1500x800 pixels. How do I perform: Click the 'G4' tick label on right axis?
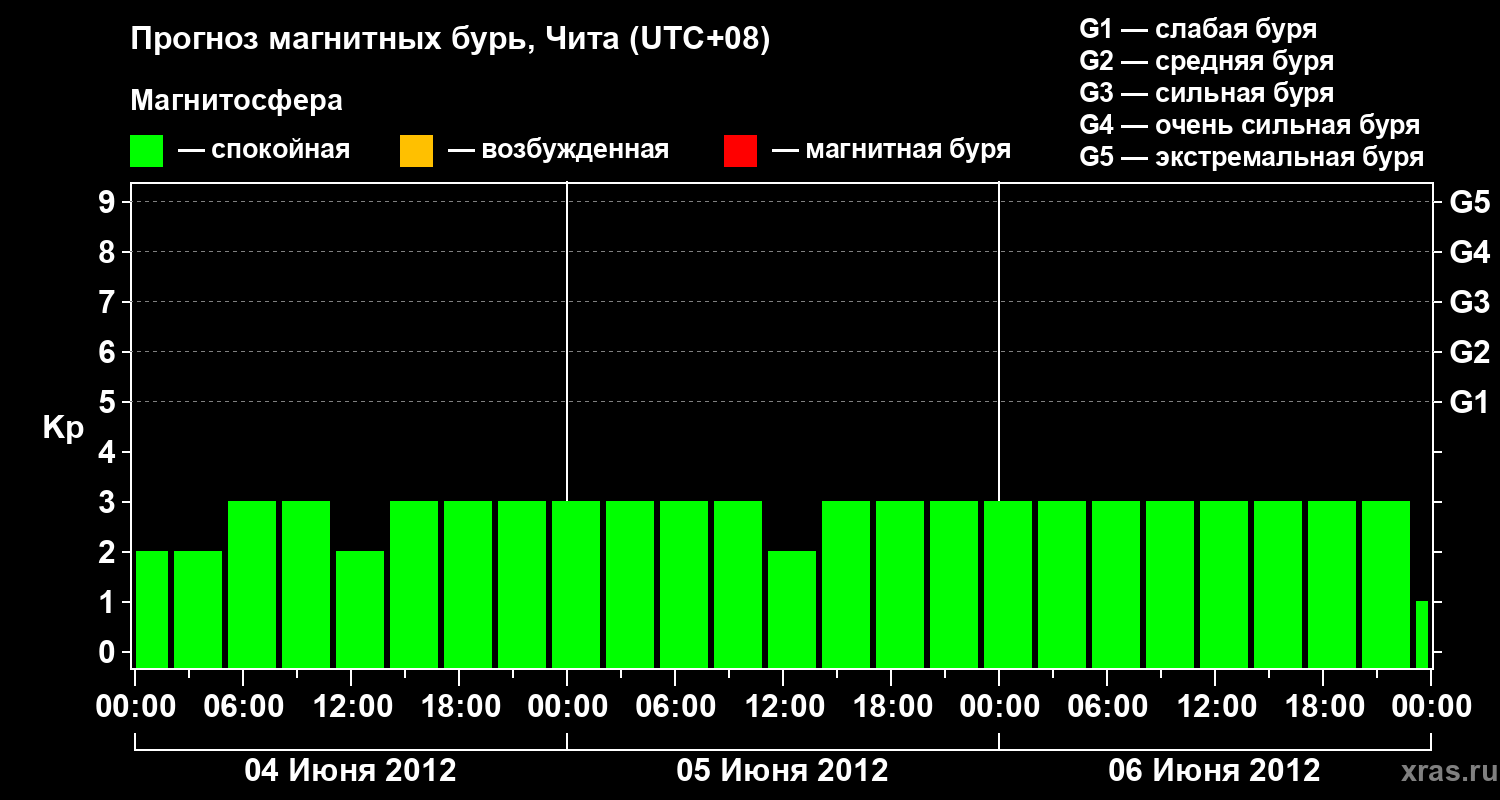pyautogui.click(x=1470, y=252)
